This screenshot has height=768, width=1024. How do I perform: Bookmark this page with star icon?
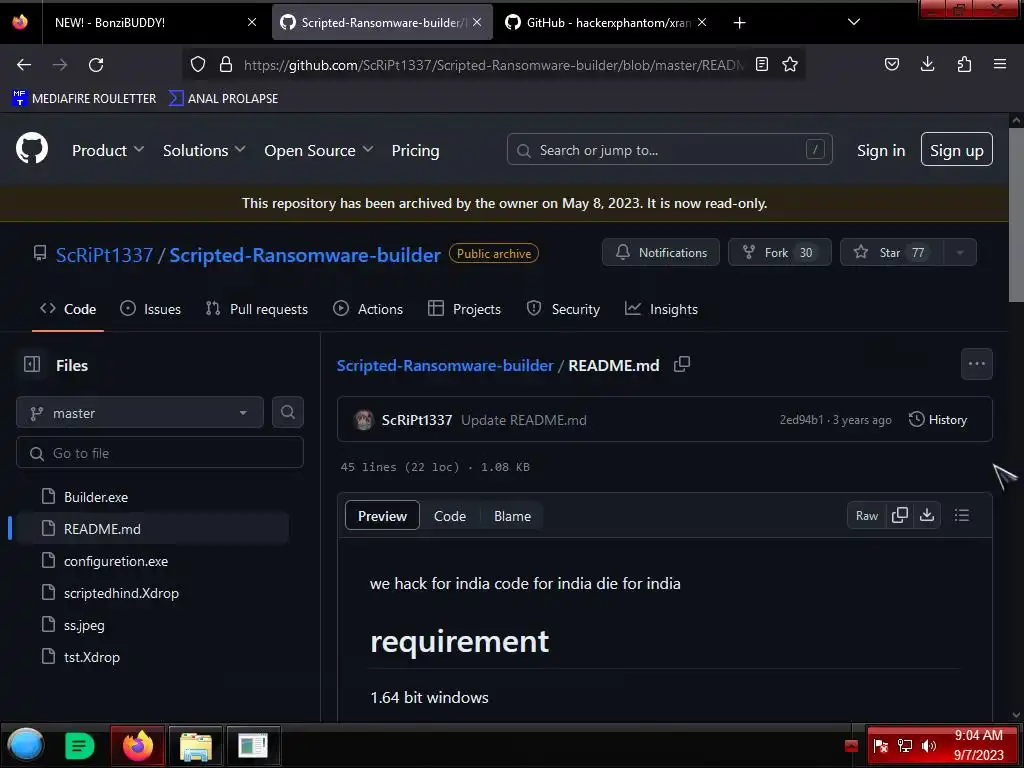point(790,64)
